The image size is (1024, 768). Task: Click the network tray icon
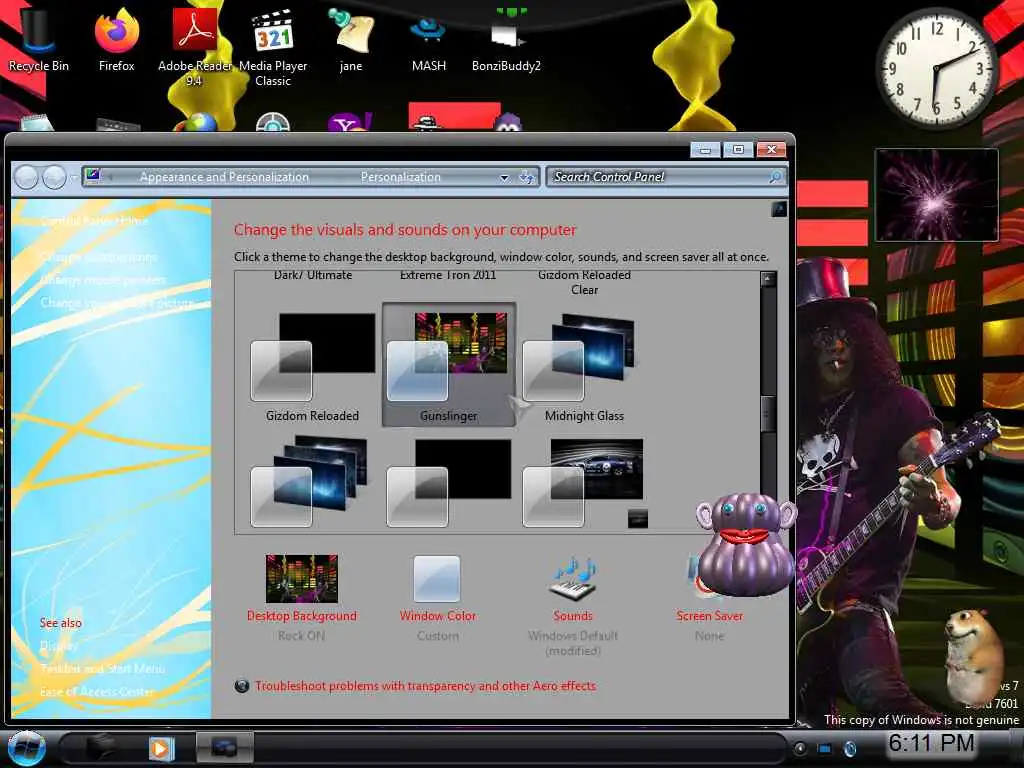point(825,748)
